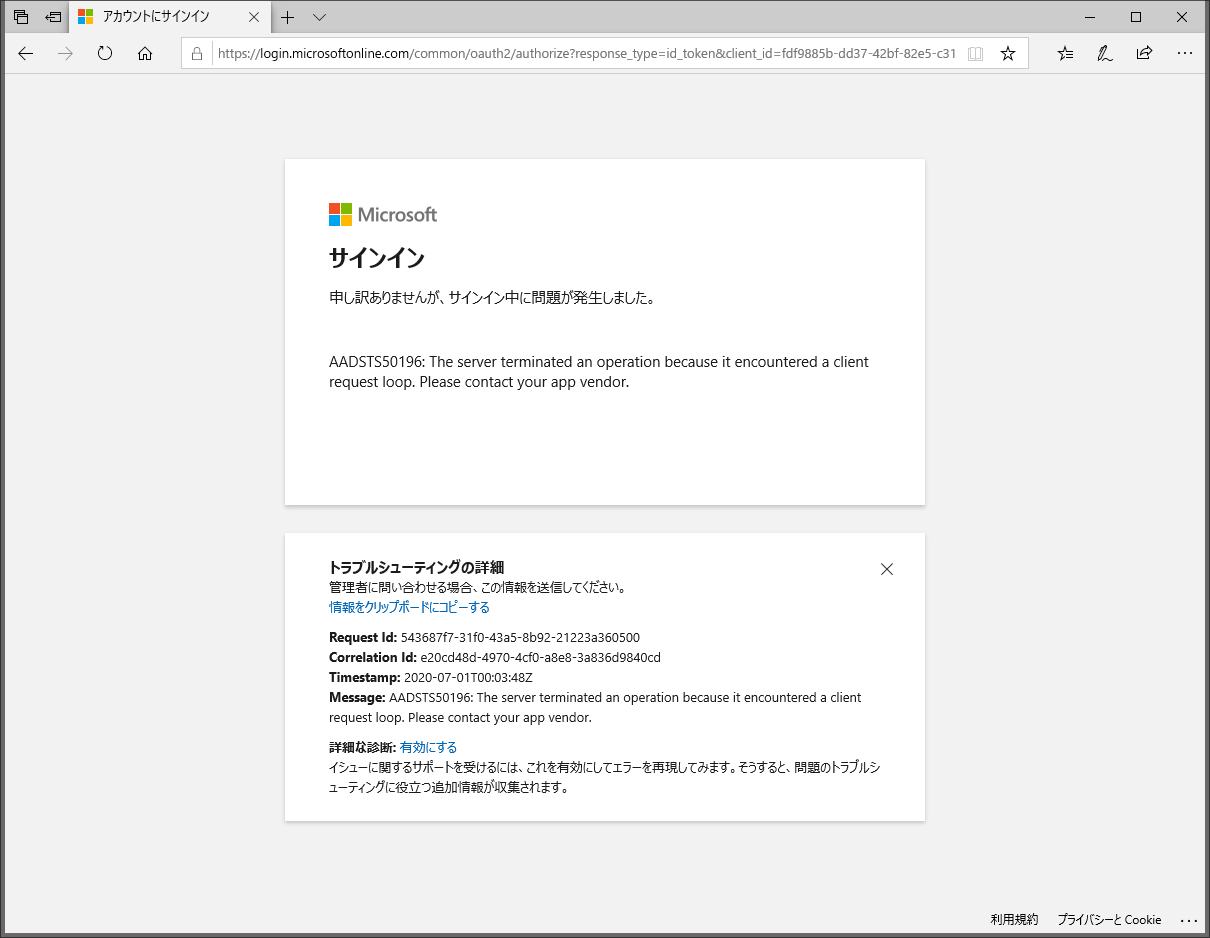Screen dimensions: 1210x938
Task: Click the 申し訳ありませんが error sentence
Action: click(x=491, y=298)
